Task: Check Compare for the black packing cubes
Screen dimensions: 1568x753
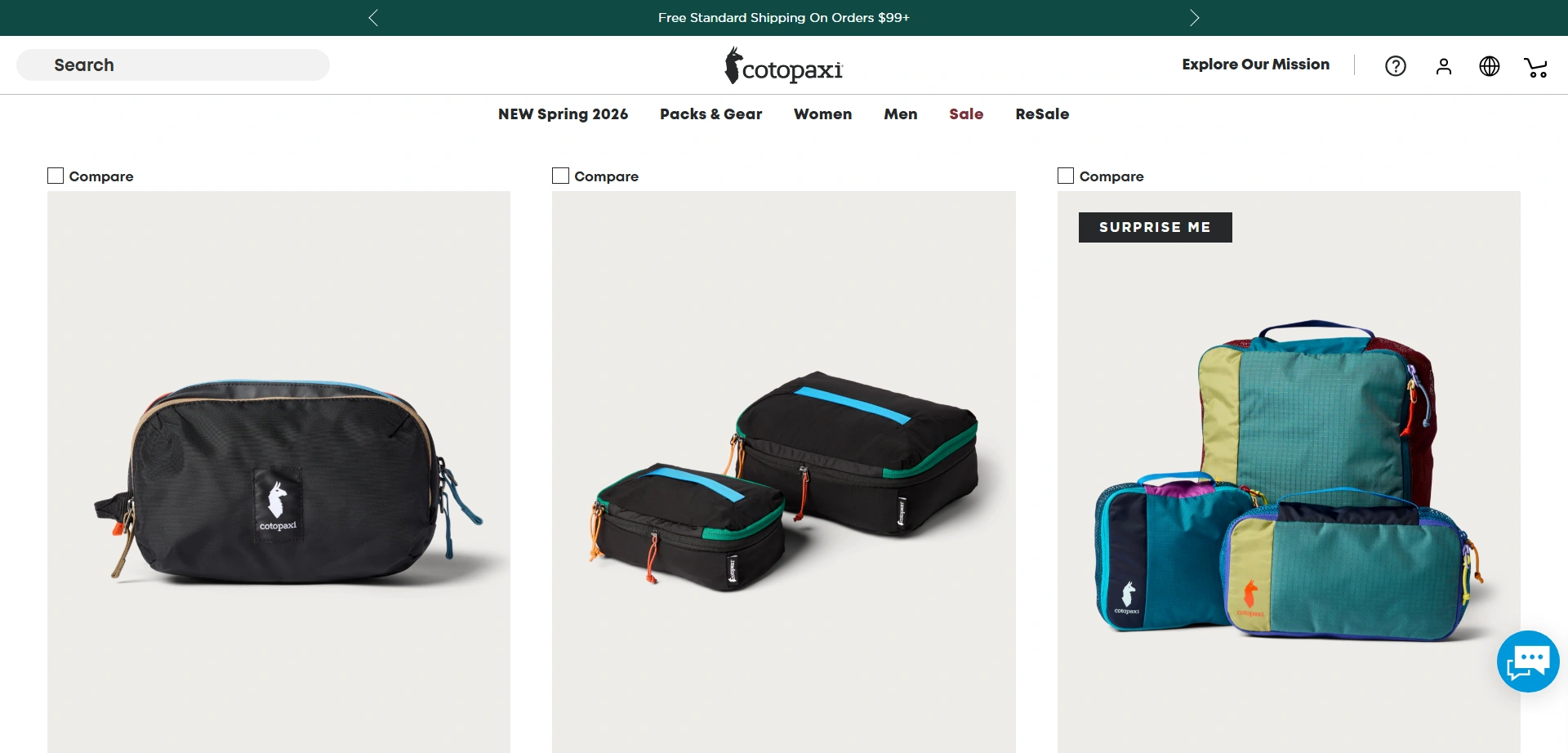Action: 560,176
